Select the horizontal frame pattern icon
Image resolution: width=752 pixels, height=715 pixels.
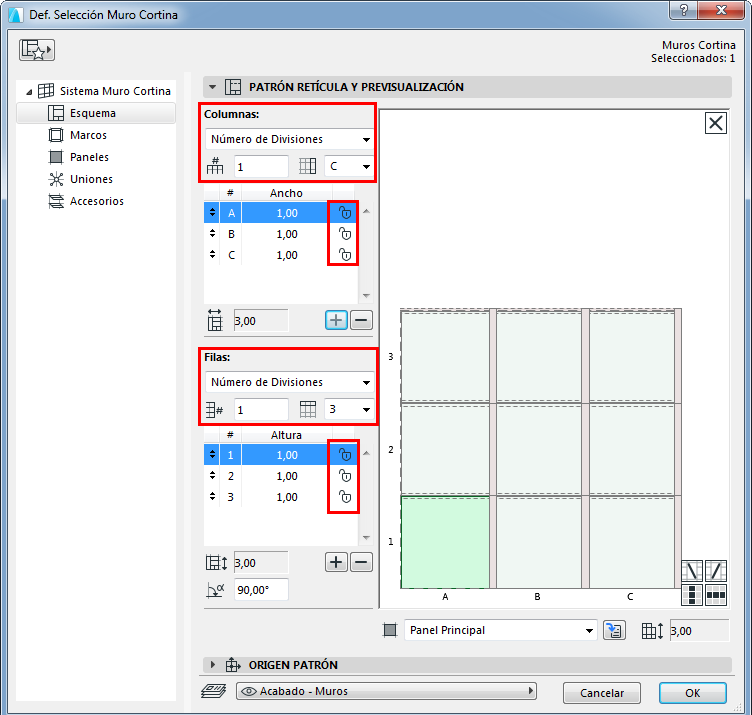point(716,595)
